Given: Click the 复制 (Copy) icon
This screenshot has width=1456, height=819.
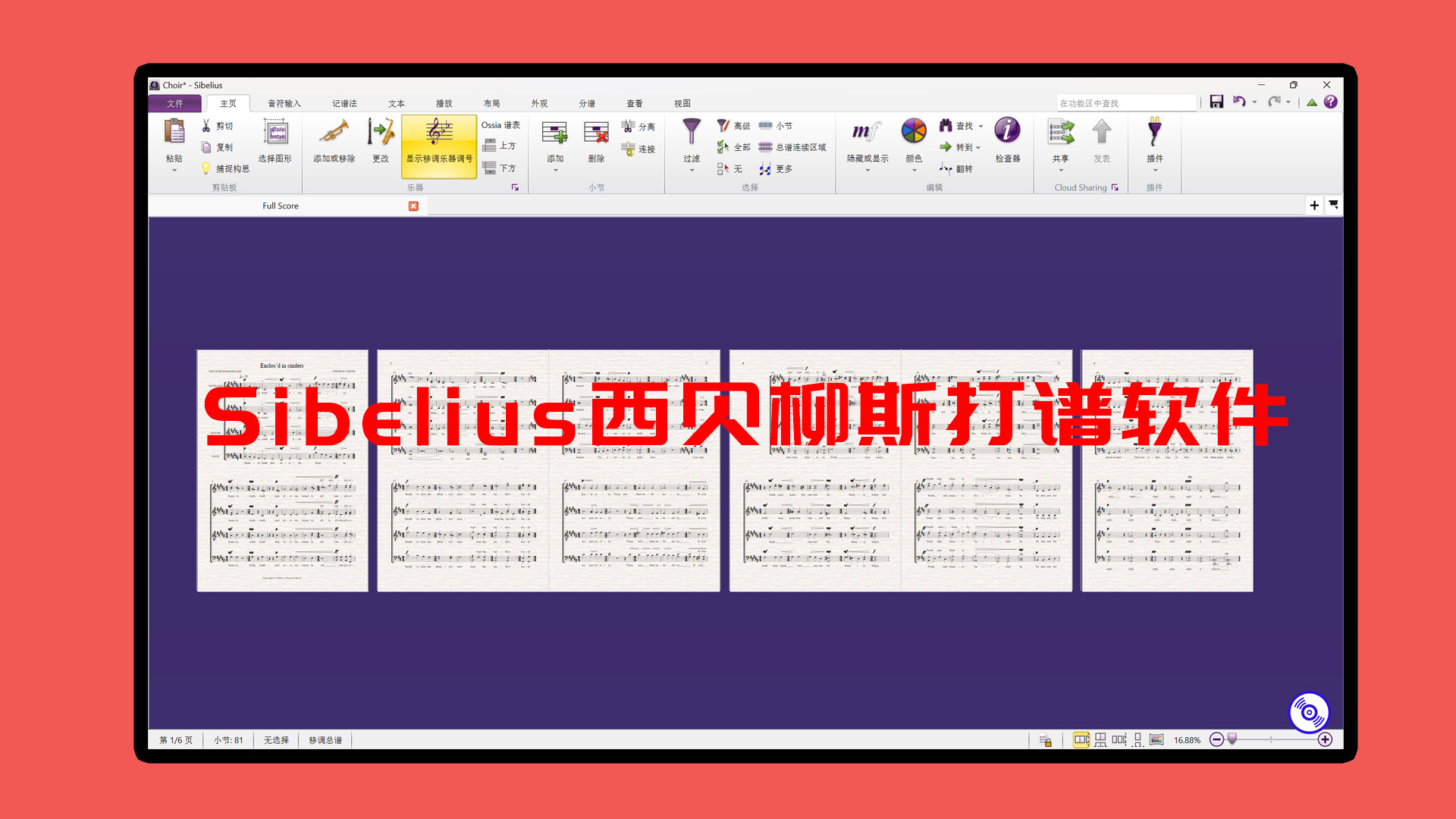Looking at the screenshot, I should (206, 147).
